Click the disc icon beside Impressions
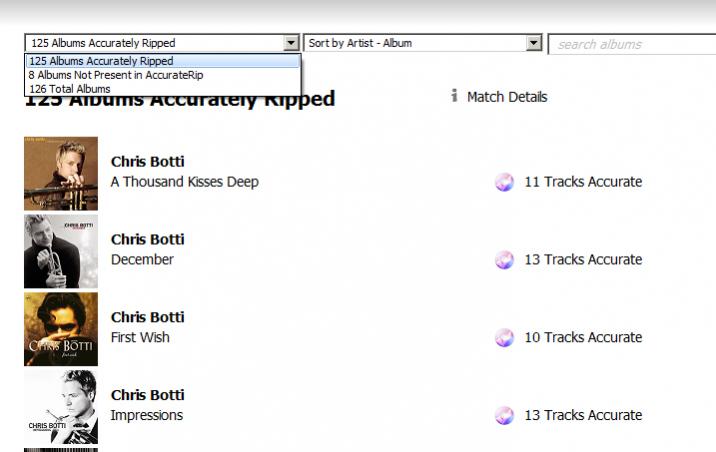716x452 pixels. (504, 416)
